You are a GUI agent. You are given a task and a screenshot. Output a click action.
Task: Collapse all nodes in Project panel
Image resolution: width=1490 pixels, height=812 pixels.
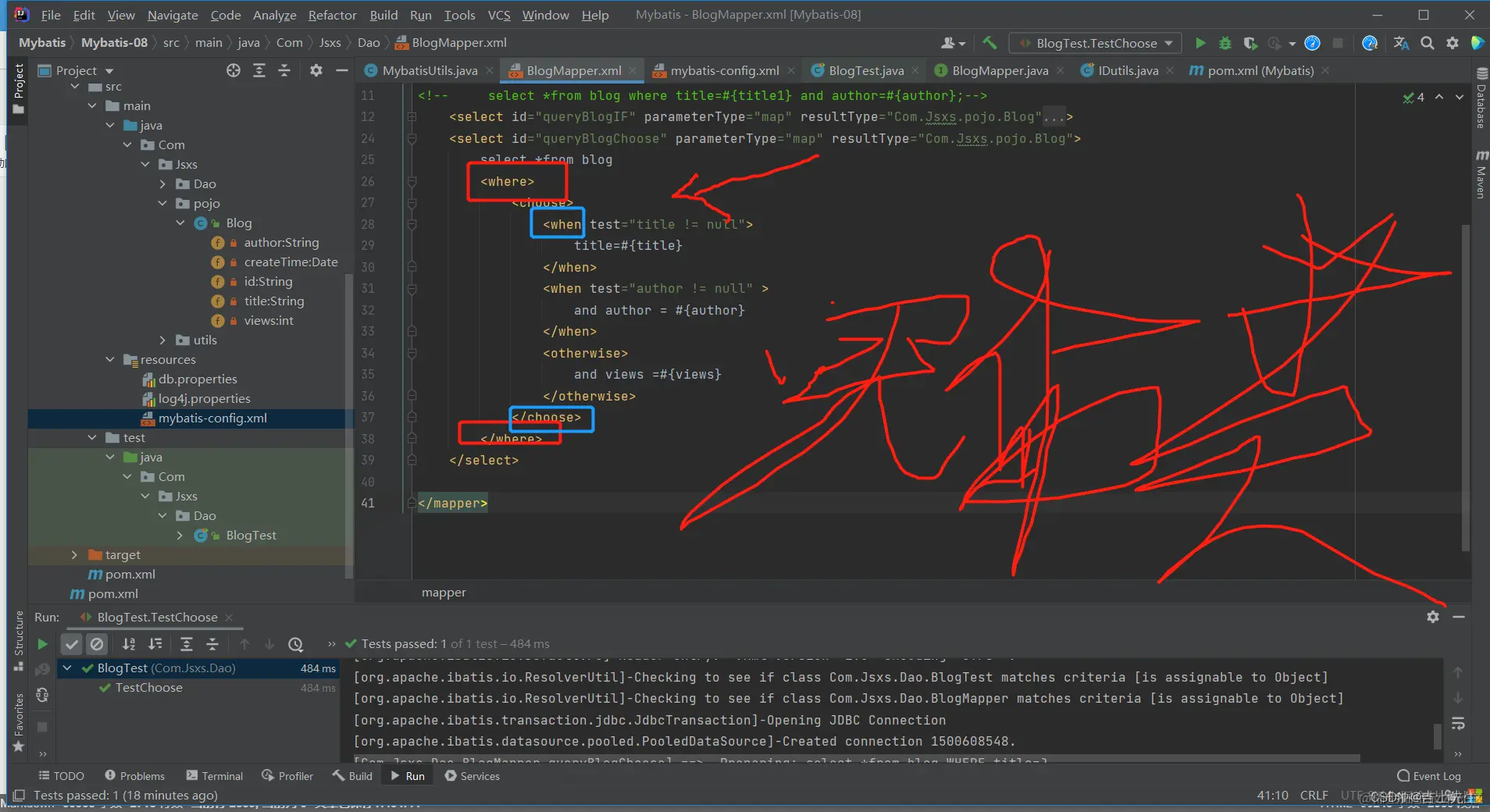[x=284, y=70]
